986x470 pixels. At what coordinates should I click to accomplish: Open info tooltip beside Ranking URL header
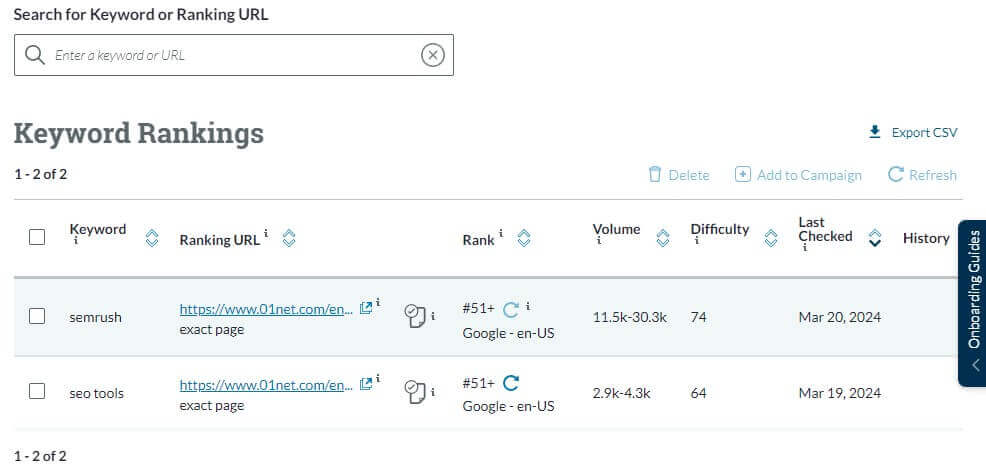[x=266, y=233]
